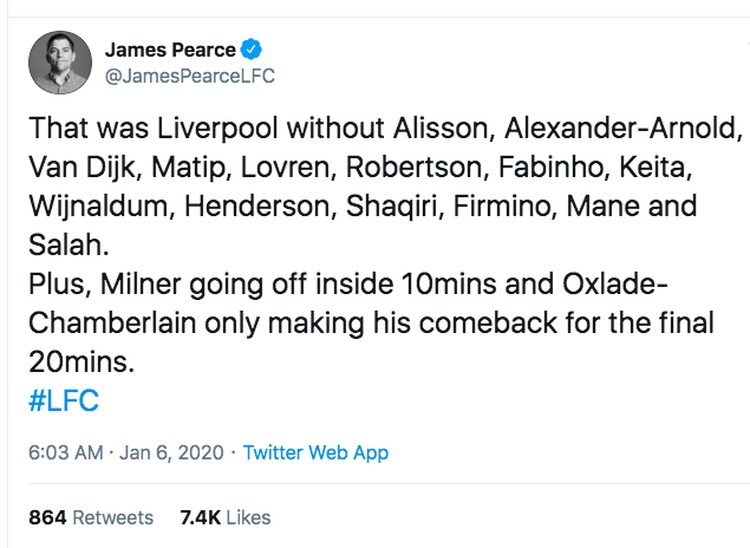Click the blue verified badge icon
750x548 pixels.
click(254, 50)
